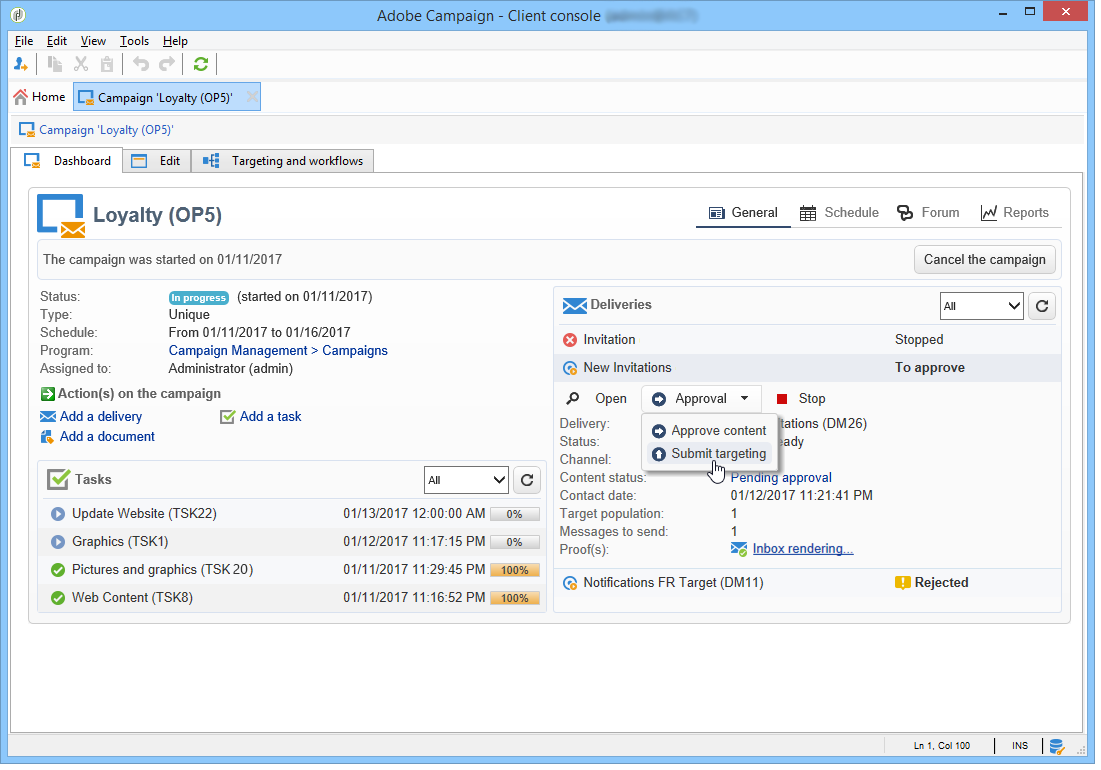Click the Home house icon
1101x770 pixels.
click(20, 97)
